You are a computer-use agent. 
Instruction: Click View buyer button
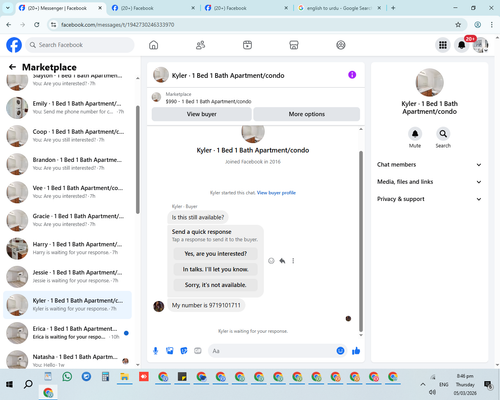[x=202, y=114]
